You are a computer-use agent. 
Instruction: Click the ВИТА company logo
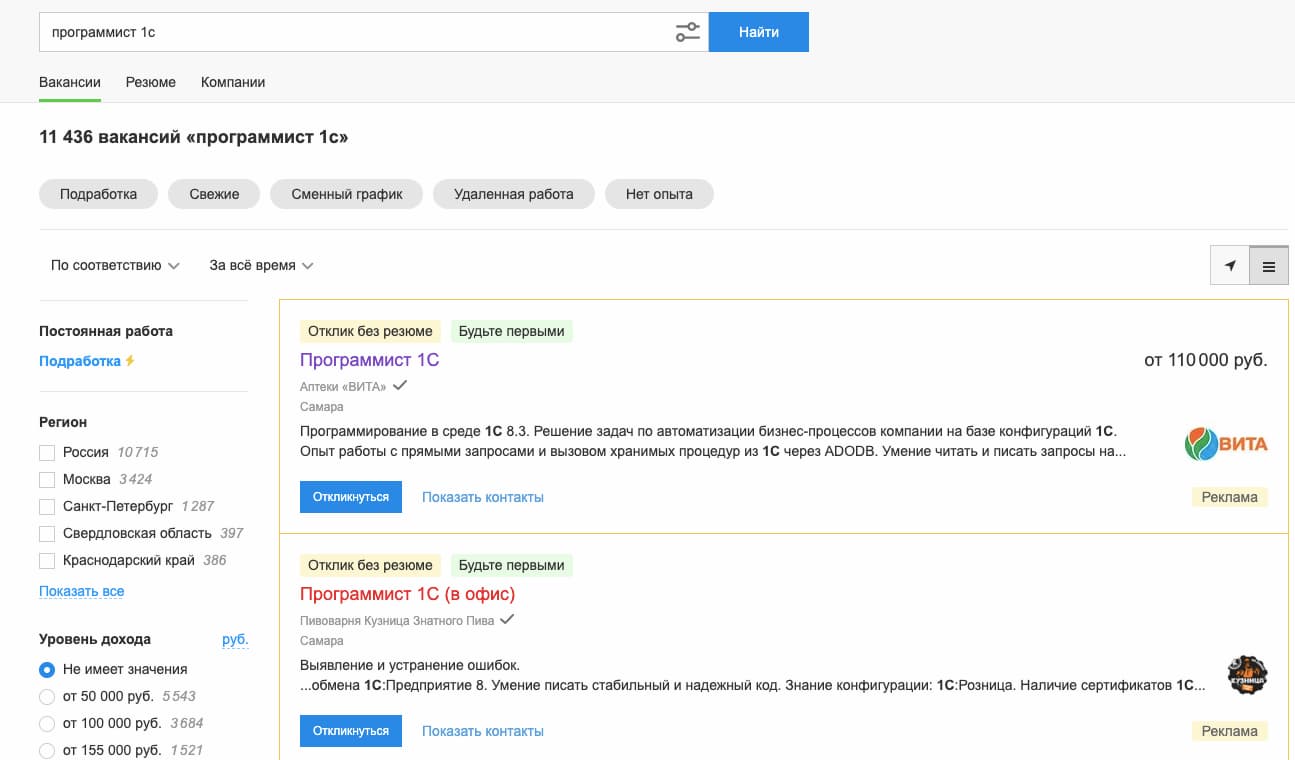[x=1226, y=444]
